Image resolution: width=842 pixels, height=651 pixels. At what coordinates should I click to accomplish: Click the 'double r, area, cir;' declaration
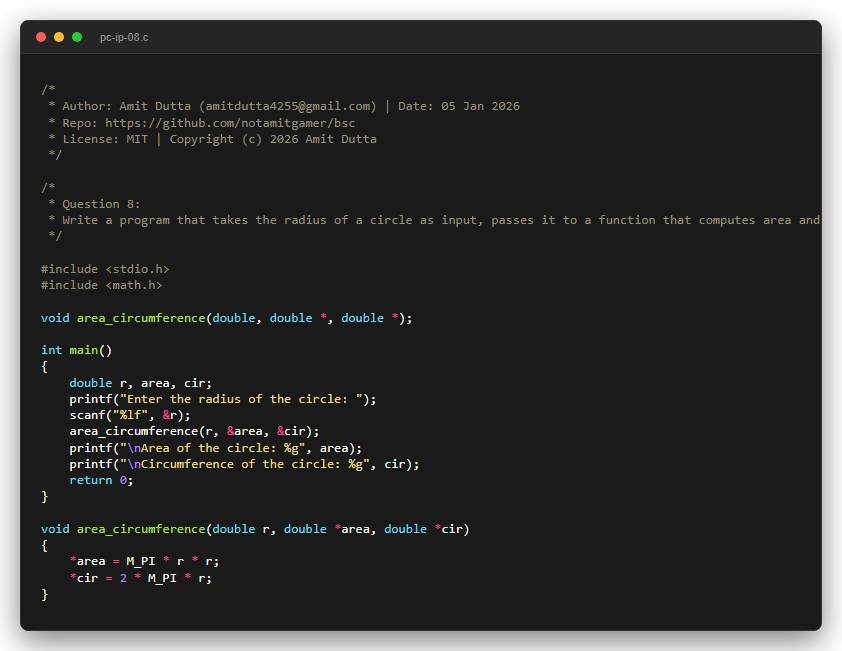[141, 383]
